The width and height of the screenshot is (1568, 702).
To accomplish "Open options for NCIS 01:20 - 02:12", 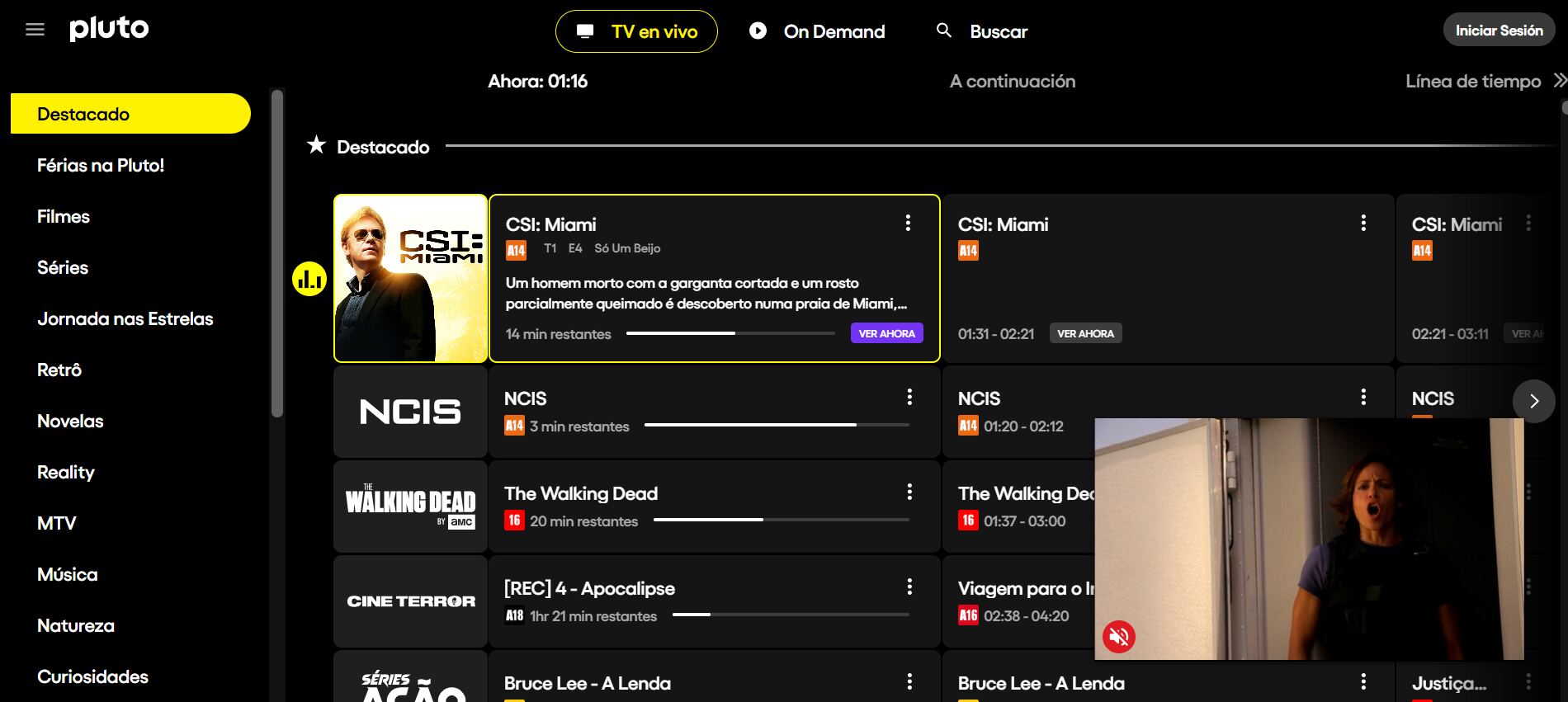I will (x=1363, y=397).
